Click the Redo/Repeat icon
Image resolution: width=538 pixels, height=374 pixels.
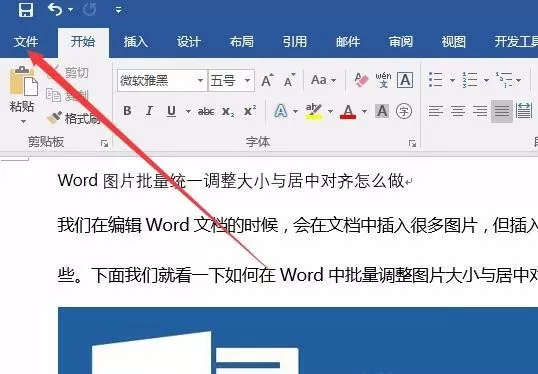(x=89, y=10)
